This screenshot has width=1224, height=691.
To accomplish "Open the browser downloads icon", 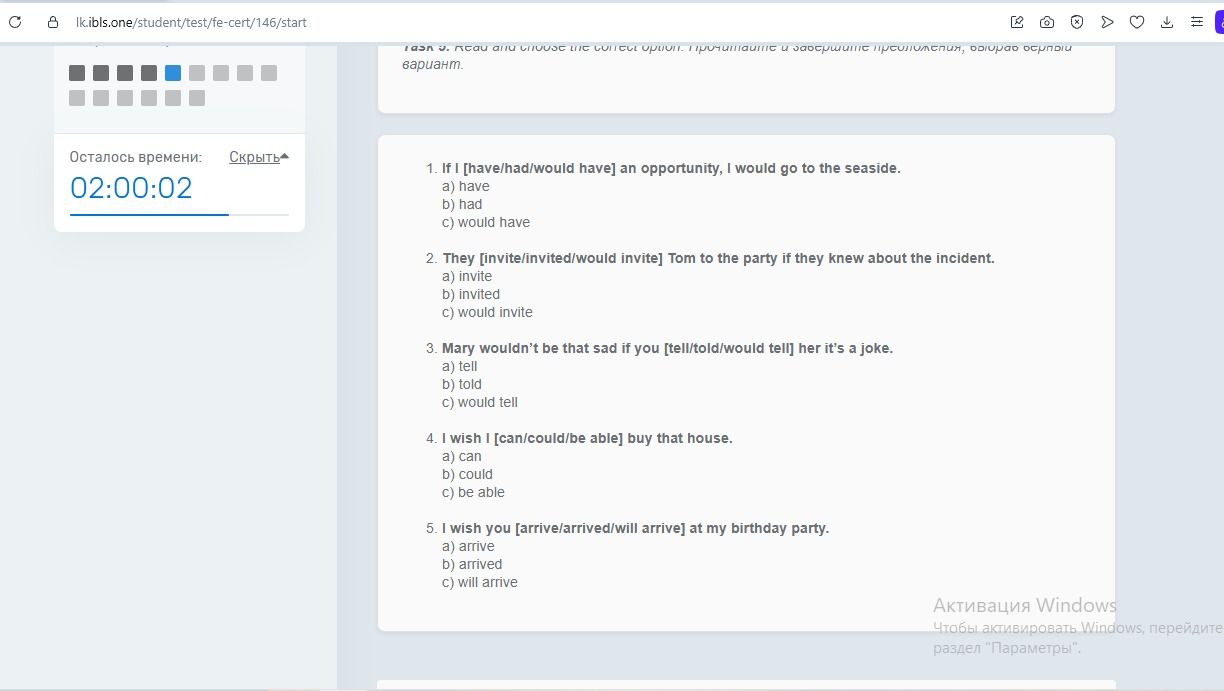I will click(x=1167, y=22).
